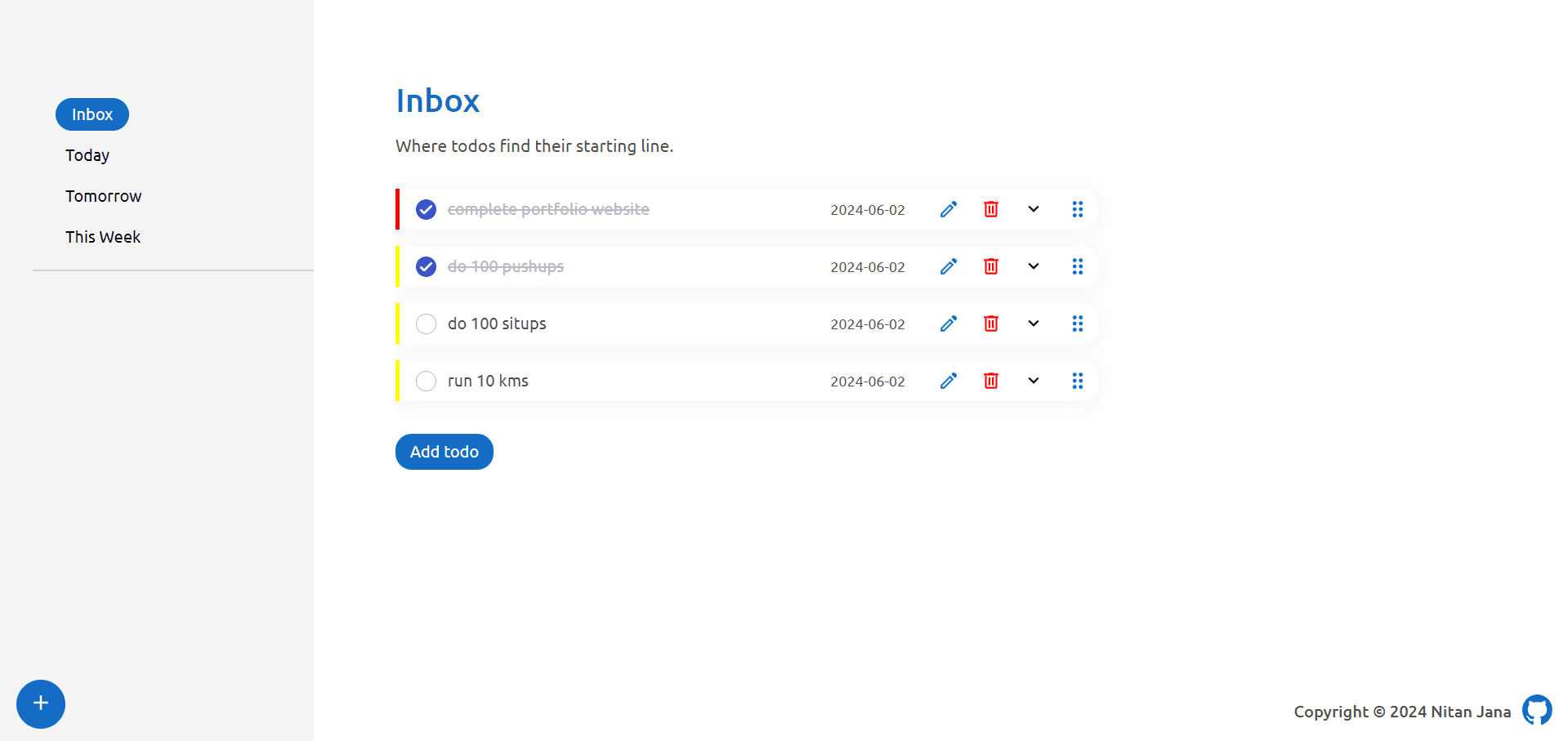Switch to the Today list
The width and height of the screenshot is (1568, 741).
point(87,155)
